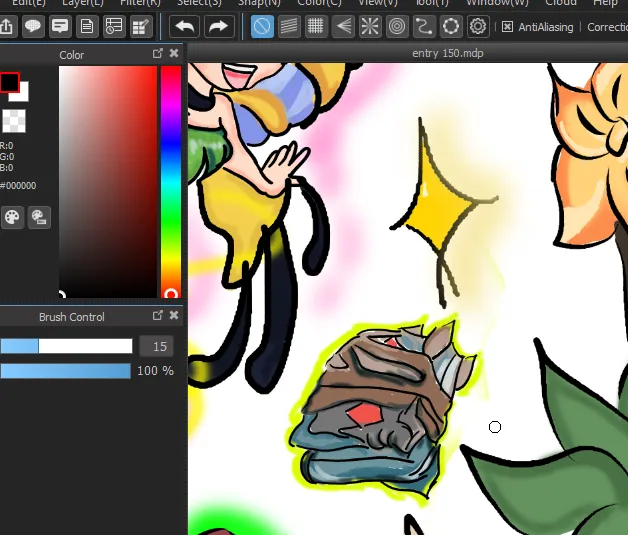This screenshot has width=628, height=535.
Task: Close the Brush Control panel
Action: pyautogui.click(x=174, y=316)
